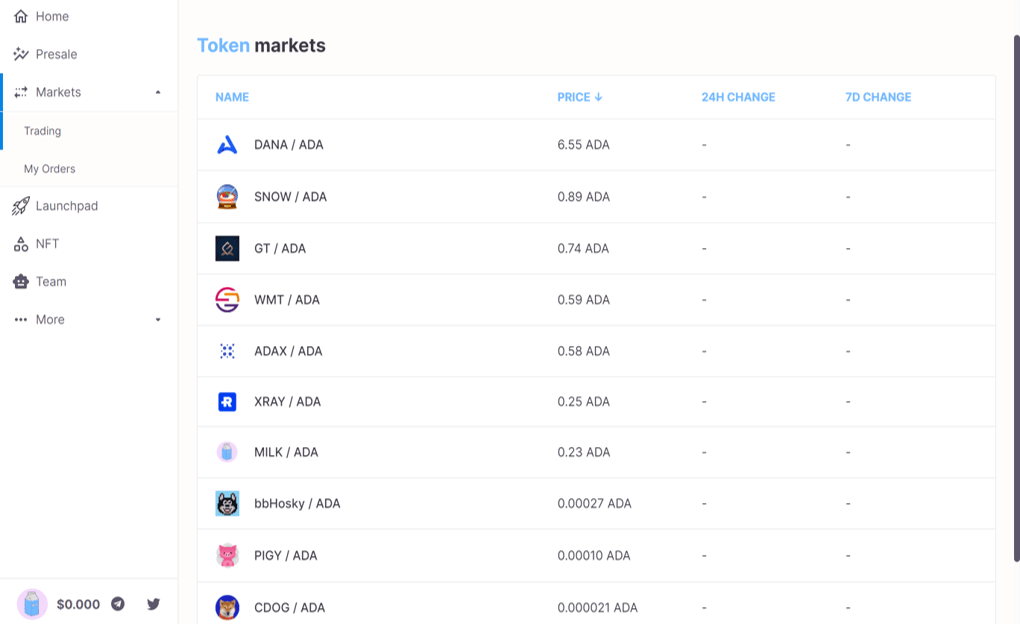Click the 24H Change column header
This screenshot has height=624, width=1020.
point(738,97)
